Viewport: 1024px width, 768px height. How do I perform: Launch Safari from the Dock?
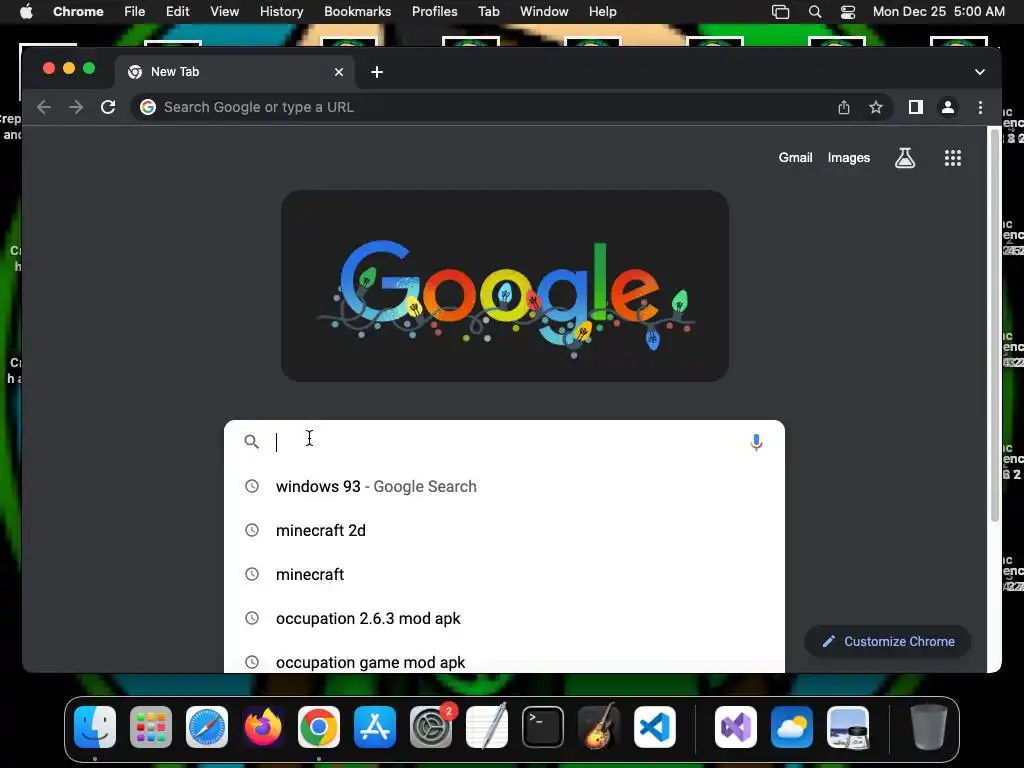pyautogui.click(x=207, y=727)
